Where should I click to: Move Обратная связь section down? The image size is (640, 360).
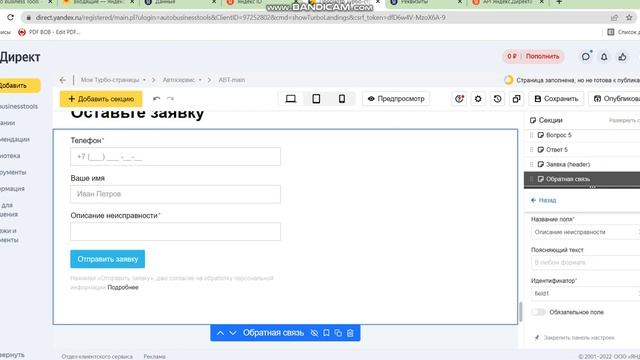tap(233, 333)
